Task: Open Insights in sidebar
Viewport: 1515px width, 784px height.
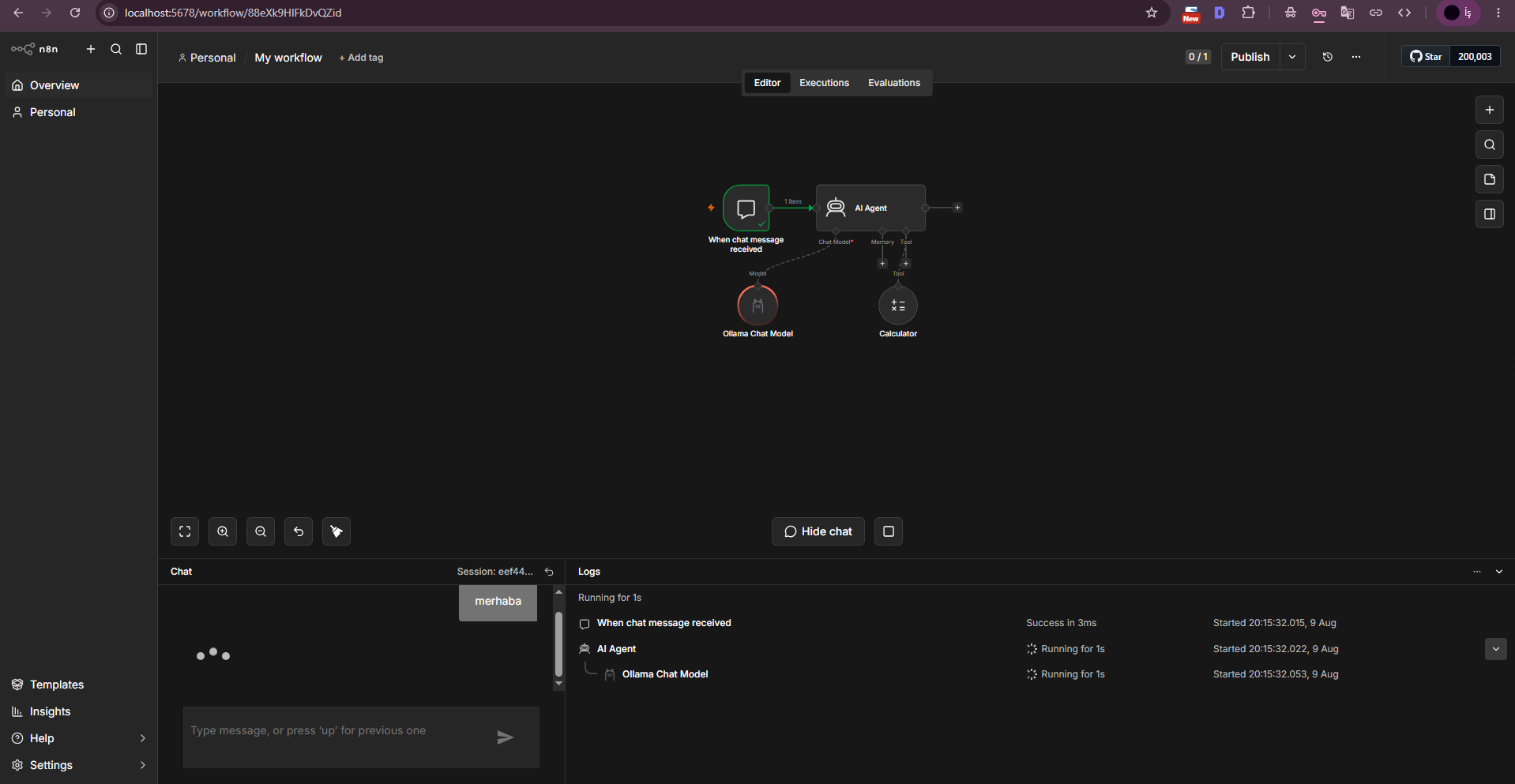Action: tap(78, 711)
